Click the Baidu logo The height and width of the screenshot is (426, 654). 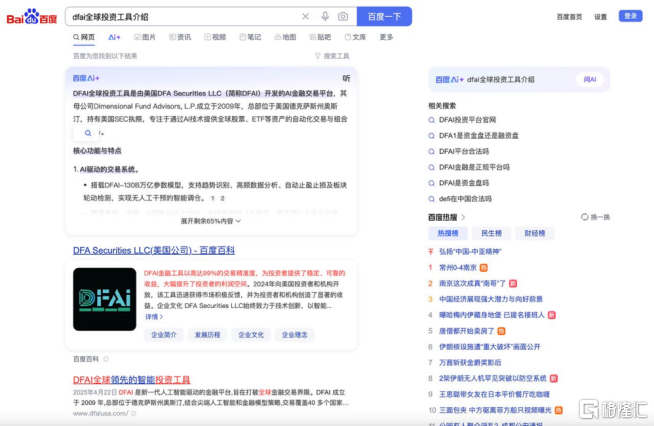point(32,17)
